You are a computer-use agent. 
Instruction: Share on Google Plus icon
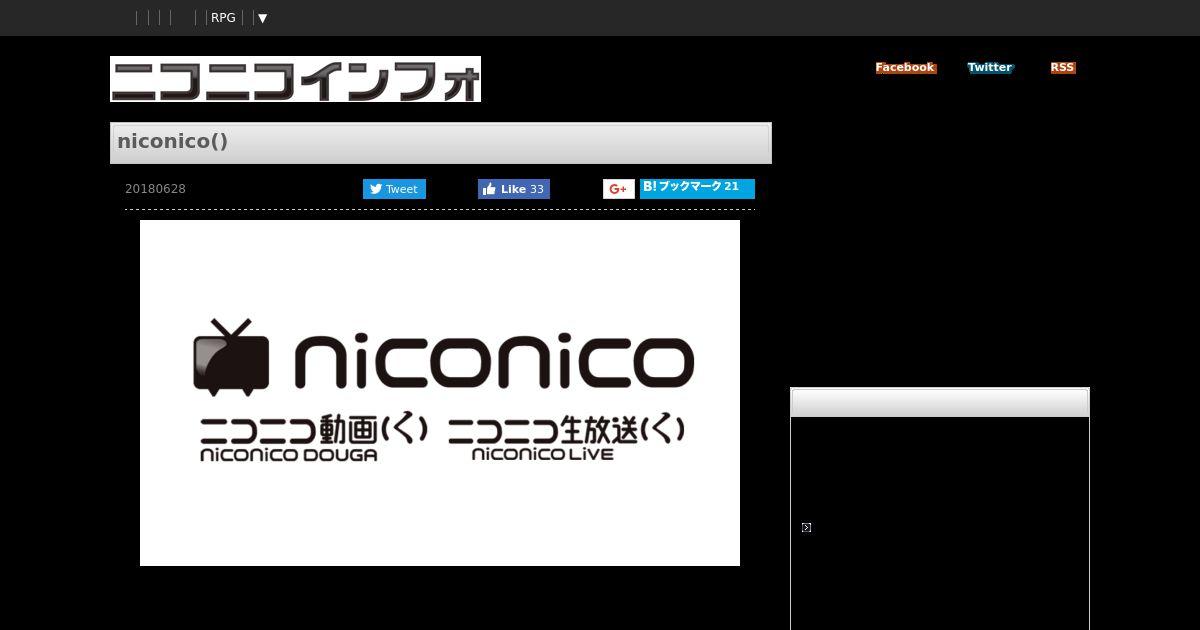[619, 189]
